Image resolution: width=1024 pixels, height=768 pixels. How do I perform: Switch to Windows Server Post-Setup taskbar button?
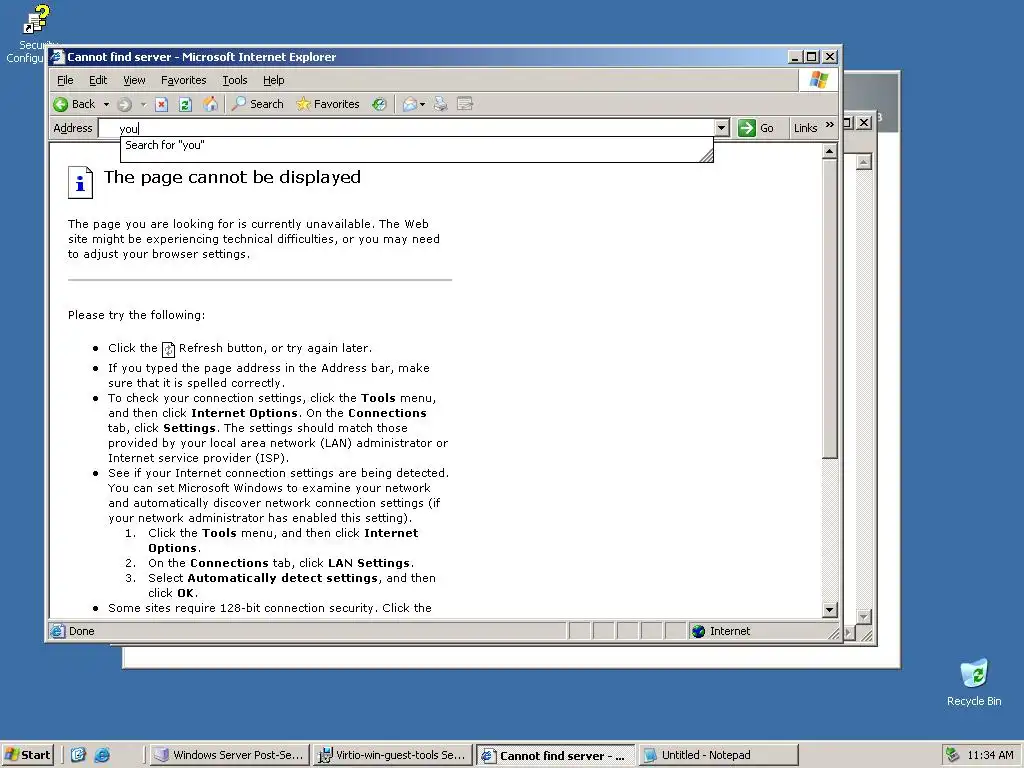[x=229, y=755]
